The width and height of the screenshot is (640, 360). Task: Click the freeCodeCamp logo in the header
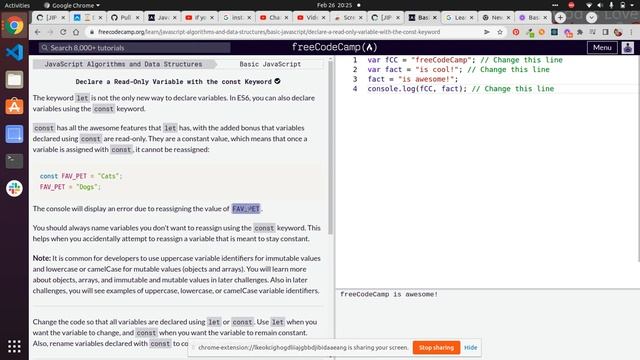pyautogui.click(x=334, y=47)
